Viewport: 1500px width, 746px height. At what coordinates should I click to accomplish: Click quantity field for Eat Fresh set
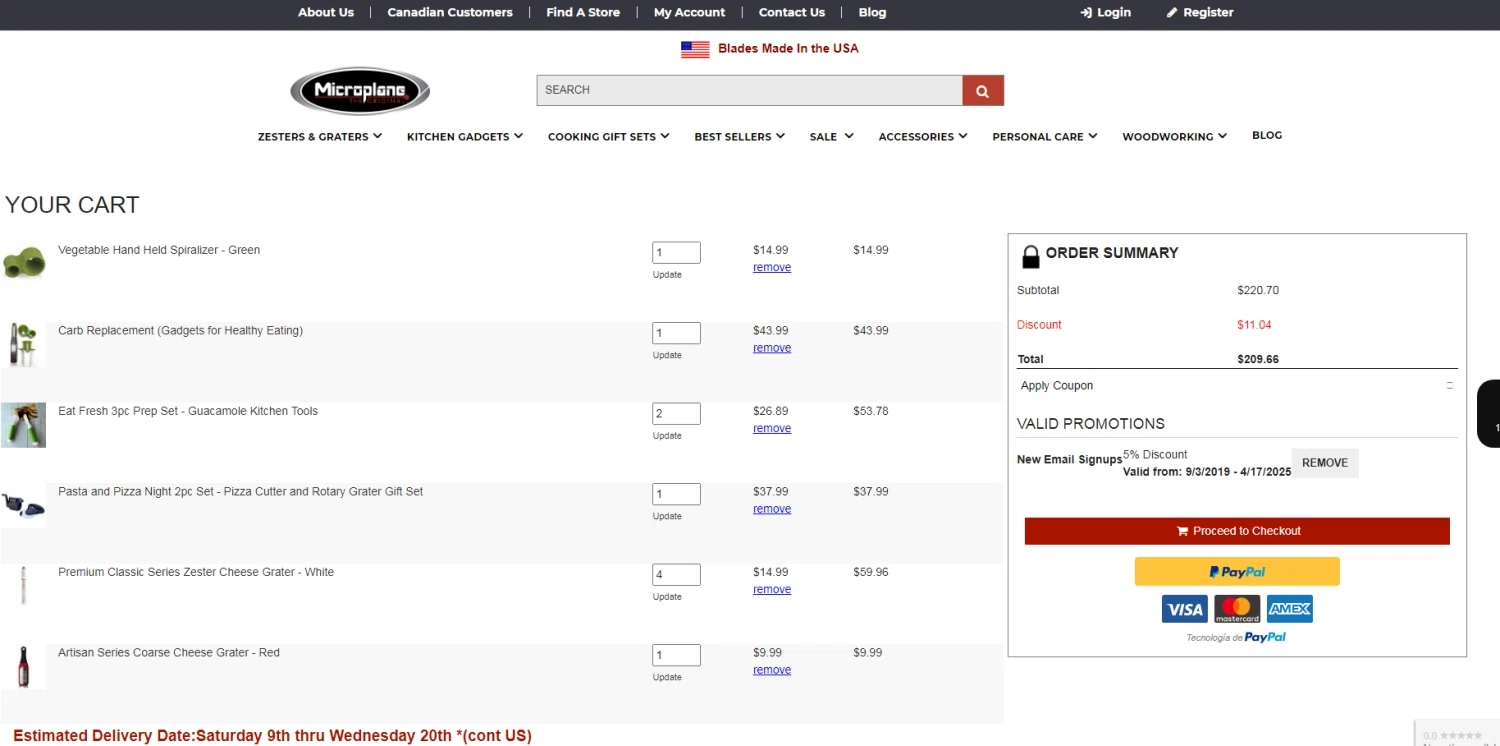[676, 414]
